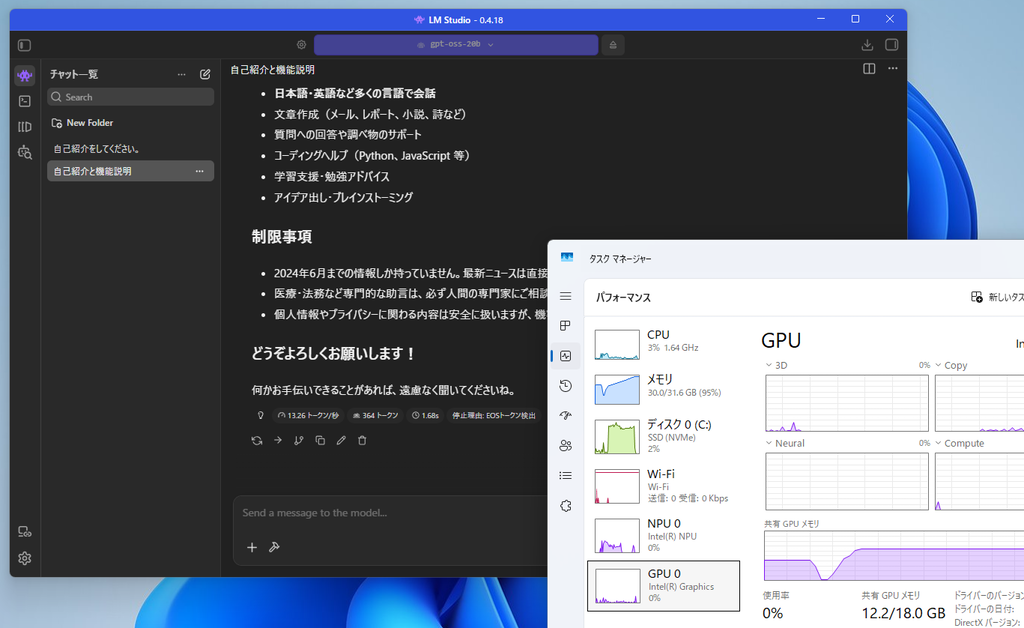
Task: Open the New Folder item
Action: pos(82,123)
